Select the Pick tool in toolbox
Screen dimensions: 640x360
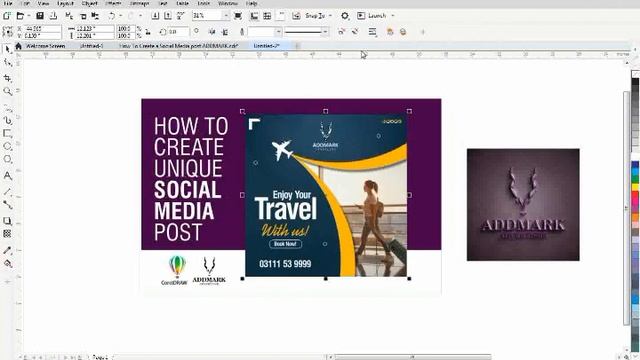(7, 49)
